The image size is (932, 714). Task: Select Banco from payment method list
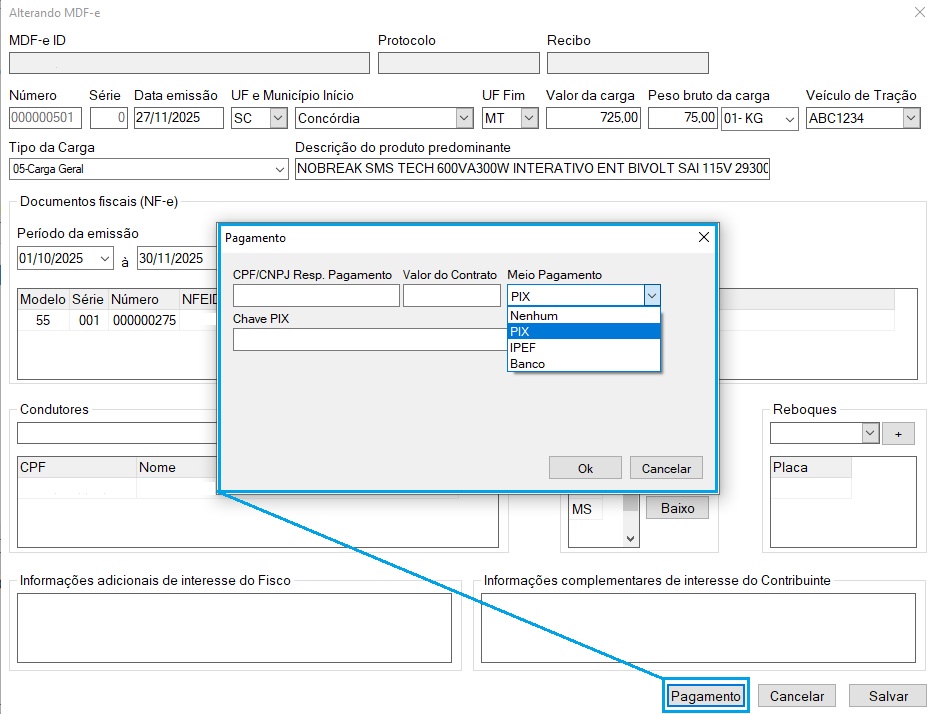[584, 364]
